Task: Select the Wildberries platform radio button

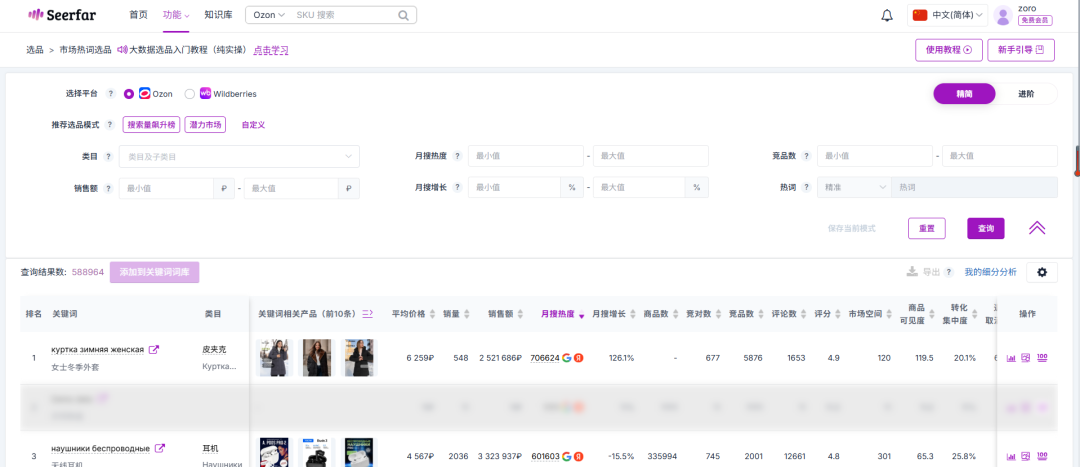Action: 190,94
